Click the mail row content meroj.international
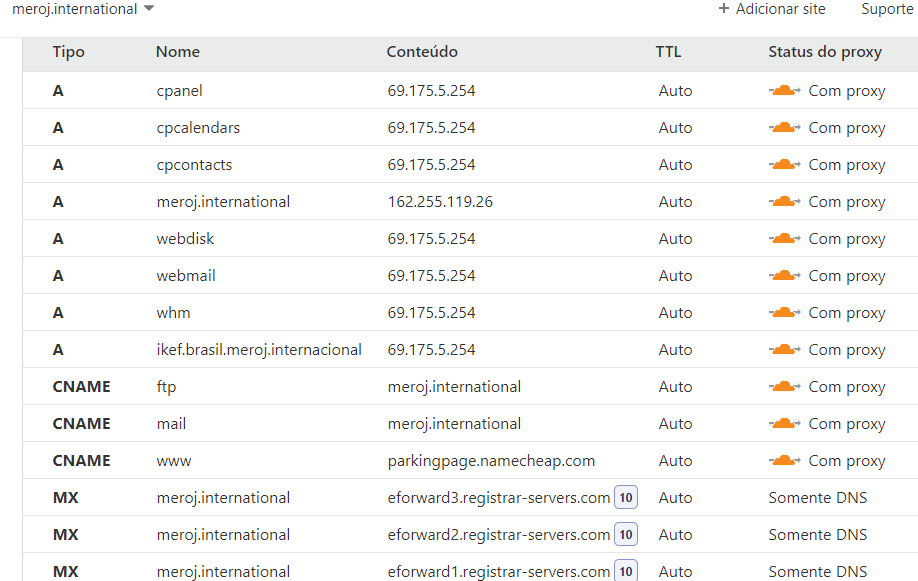 pyautogui.click(x=454, y=423)
